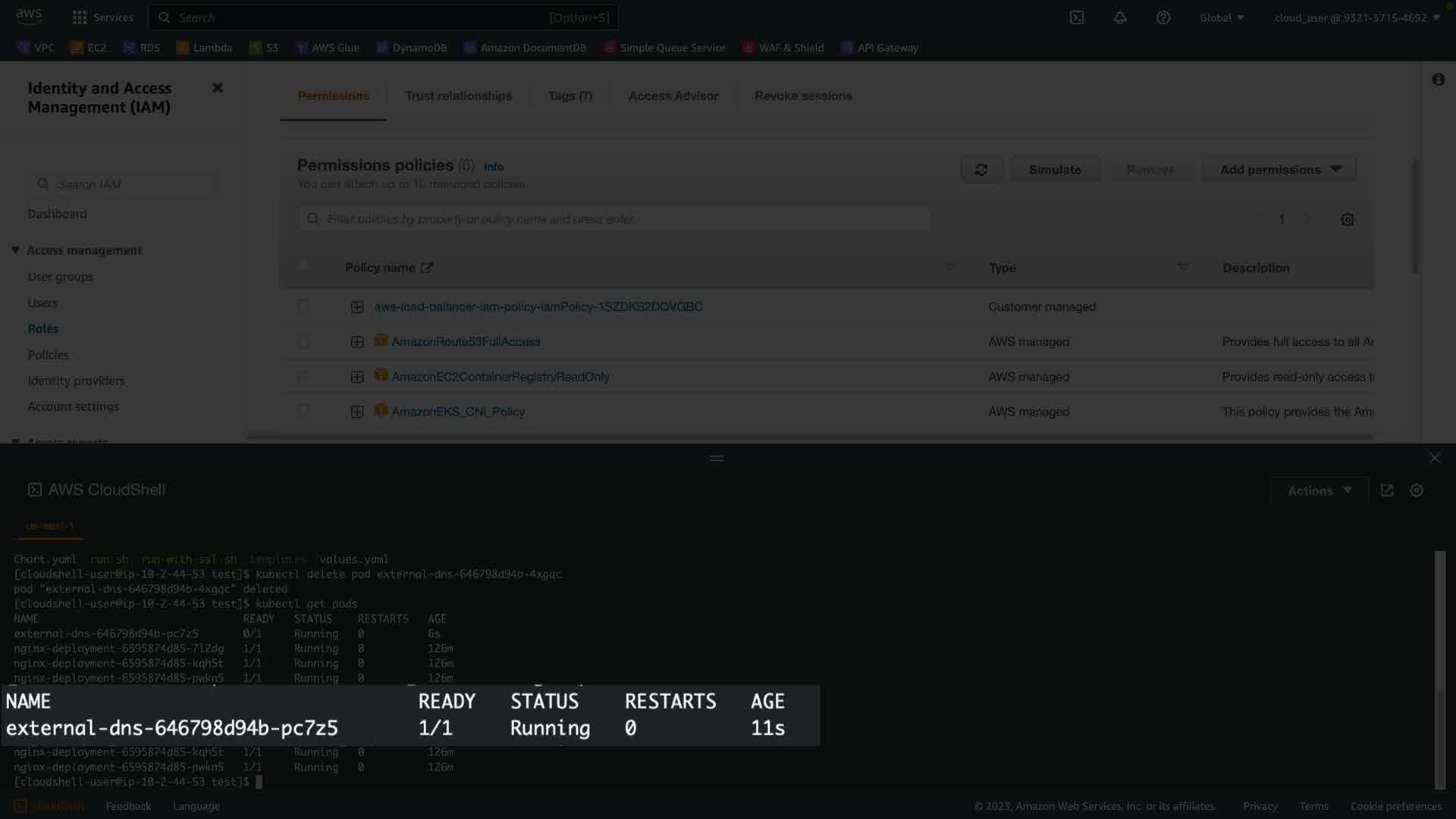Open the Add permissions dropdown
1456x819 pixels.
(1280, 170)
